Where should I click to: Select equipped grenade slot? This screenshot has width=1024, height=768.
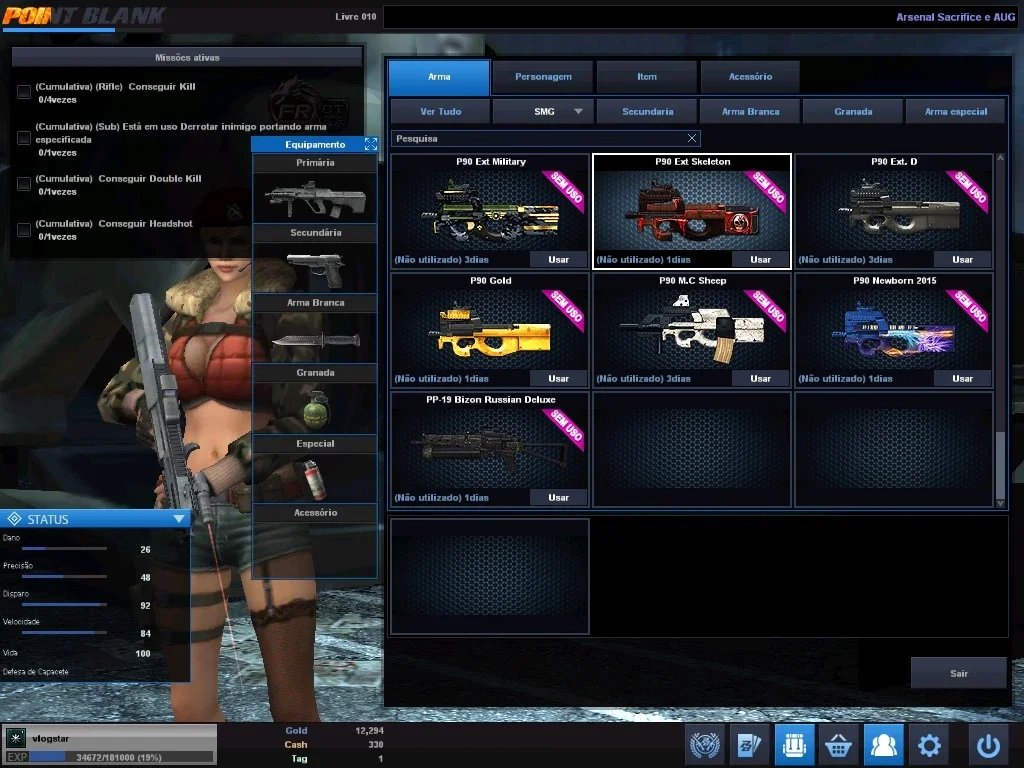click(315, 409)
